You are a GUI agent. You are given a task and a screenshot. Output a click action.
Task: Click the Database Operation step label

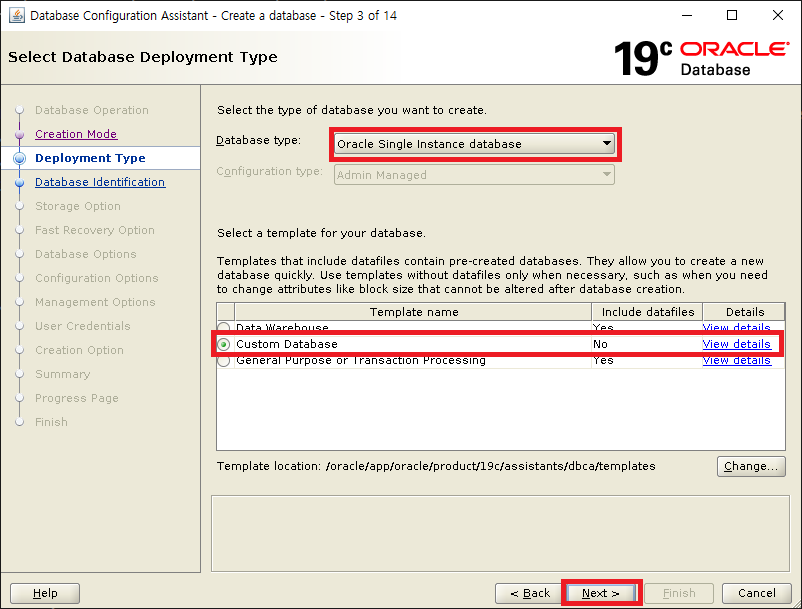pyautogui.click(x=92, y=110)
